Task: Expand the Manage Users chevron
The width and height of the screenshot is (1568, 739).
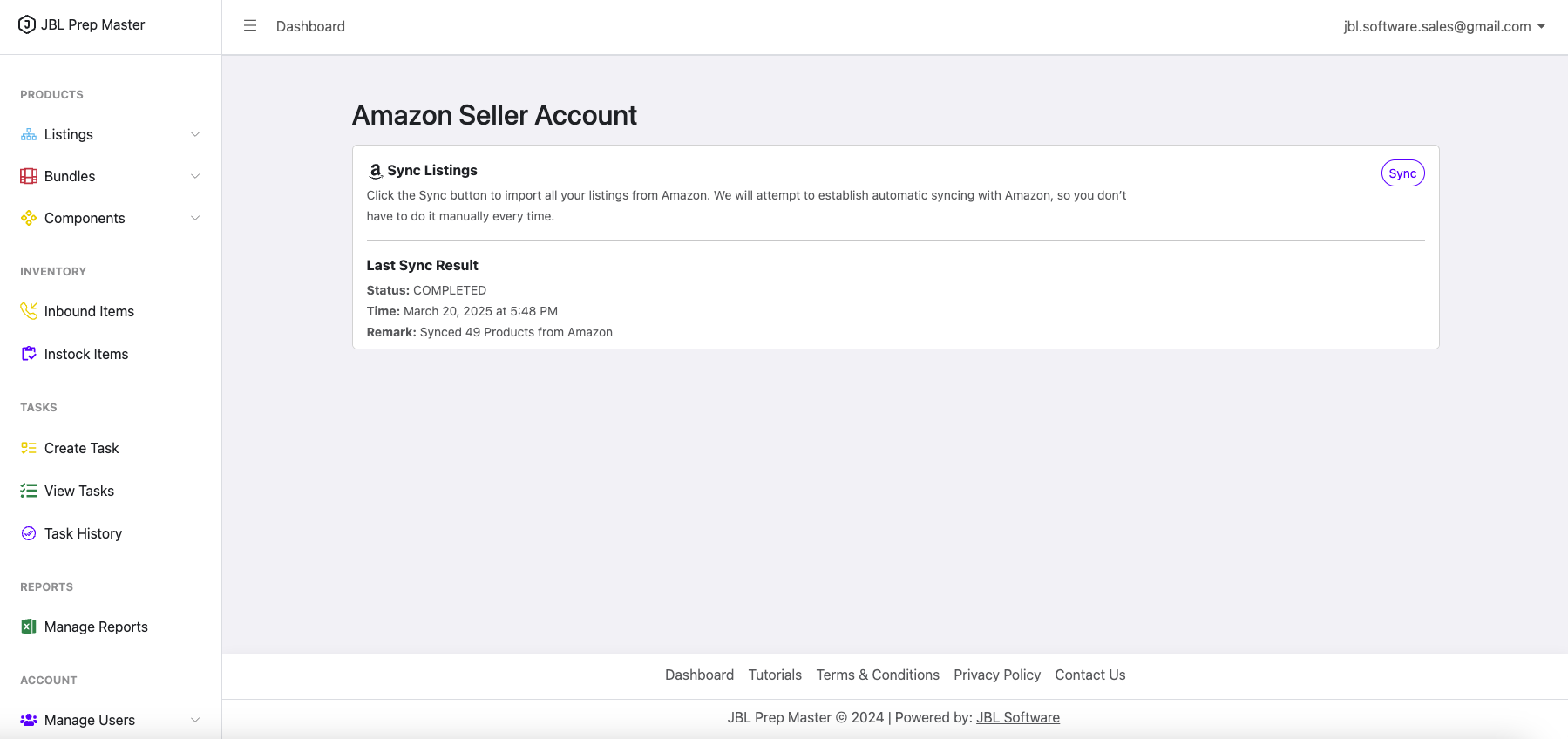Action: [195, 720]
